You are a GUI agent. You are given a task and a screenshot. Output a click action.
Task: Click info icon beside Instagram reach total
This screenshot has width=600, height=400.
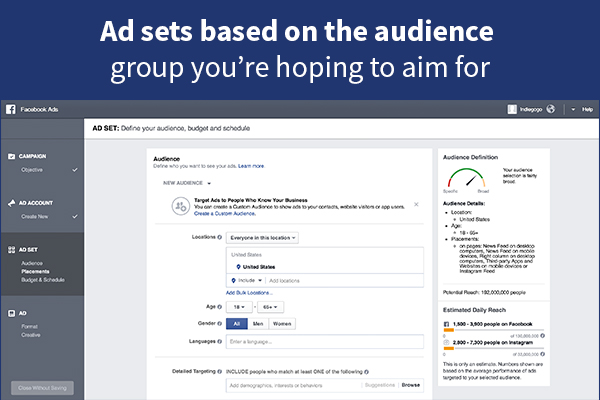tap(542, 354)
